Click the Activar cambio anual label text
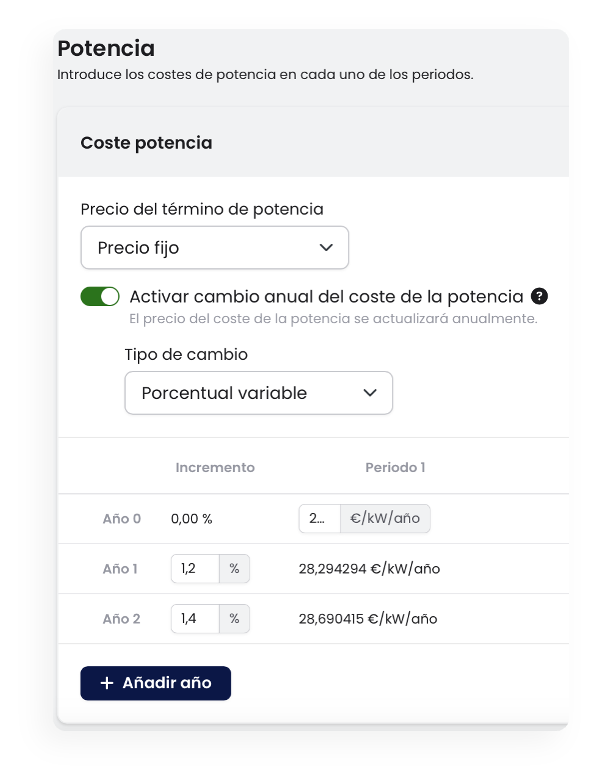 326,297
